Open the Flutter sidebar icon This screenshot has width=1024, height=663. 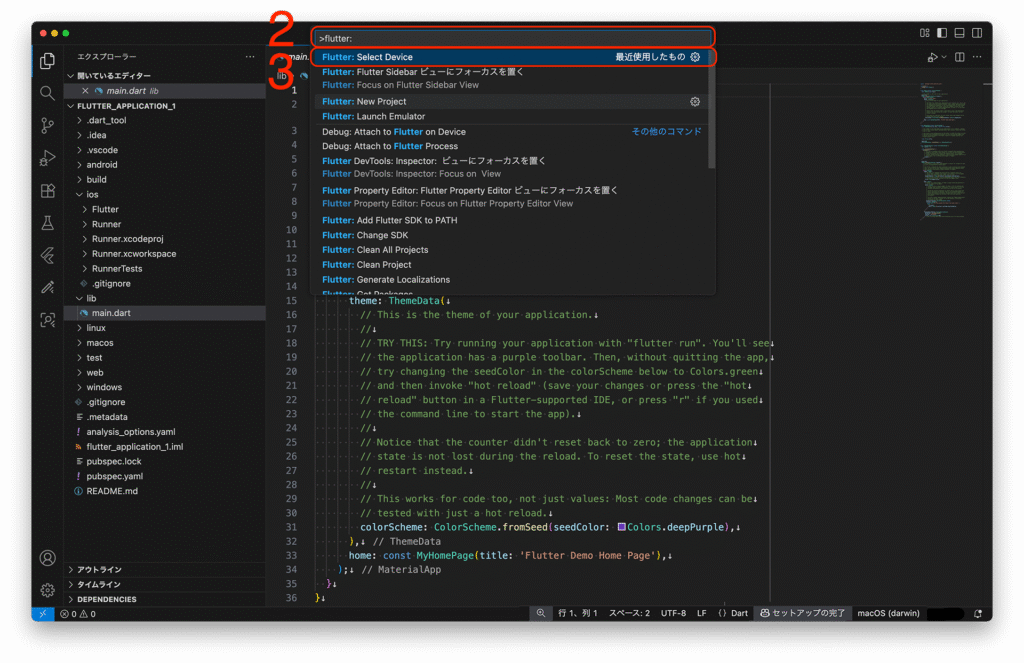47,255
